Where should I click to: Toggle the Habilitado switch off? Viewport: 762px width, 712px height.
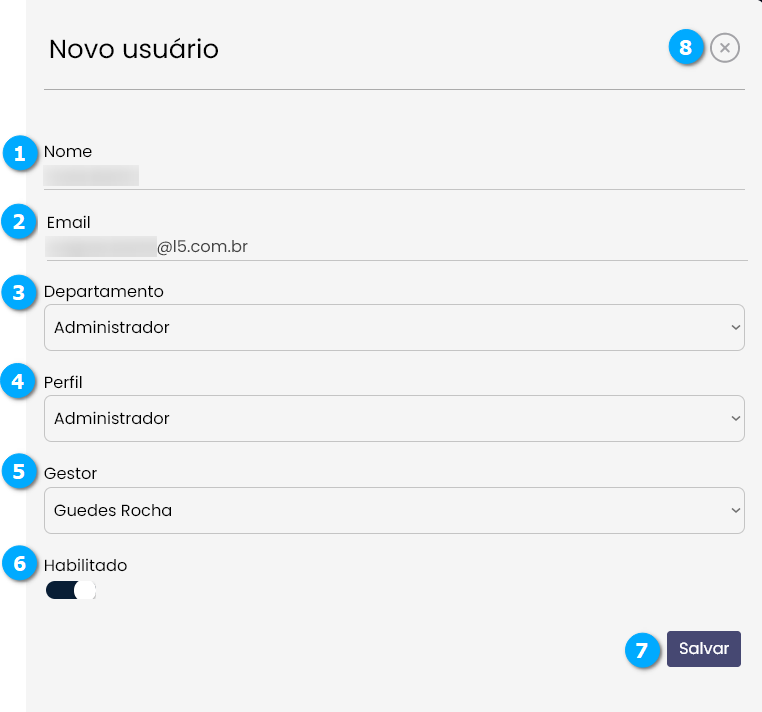[x=70, y=591]
